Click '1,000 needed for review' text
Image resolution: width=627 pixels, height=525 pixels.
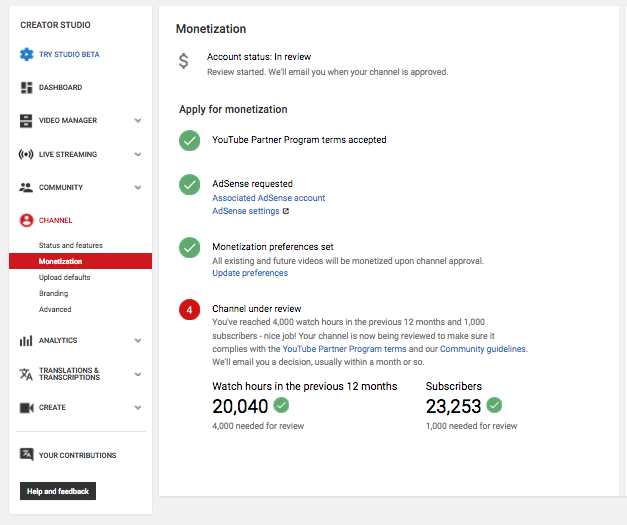coord(471,426)
